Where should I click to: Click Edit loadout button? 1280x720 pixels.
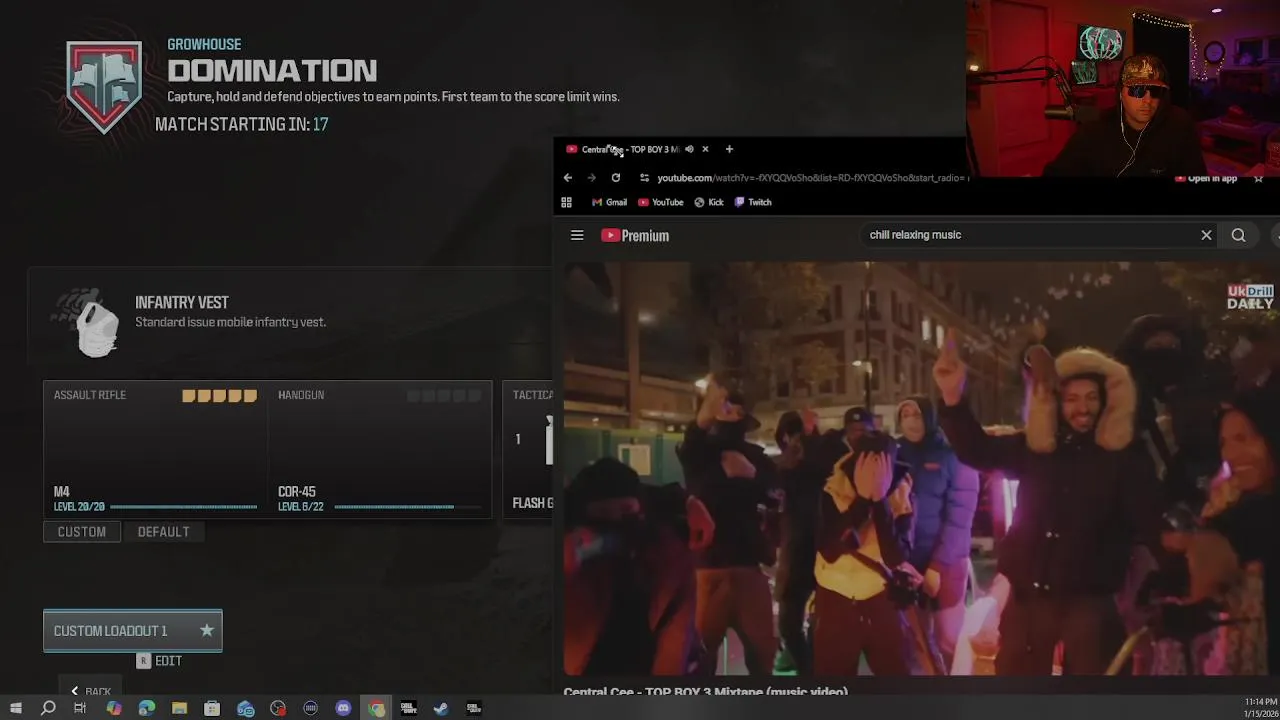pos(159,661)
